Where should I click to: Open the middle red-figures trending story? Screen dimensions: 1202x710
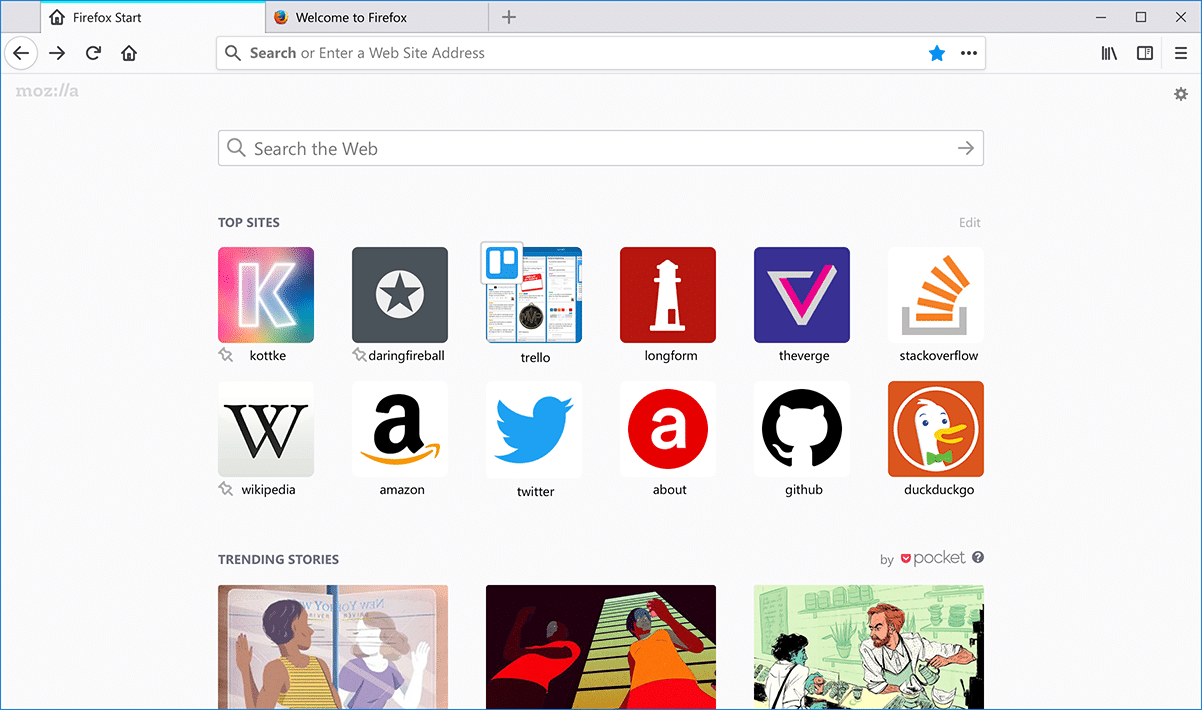(601, 647)
